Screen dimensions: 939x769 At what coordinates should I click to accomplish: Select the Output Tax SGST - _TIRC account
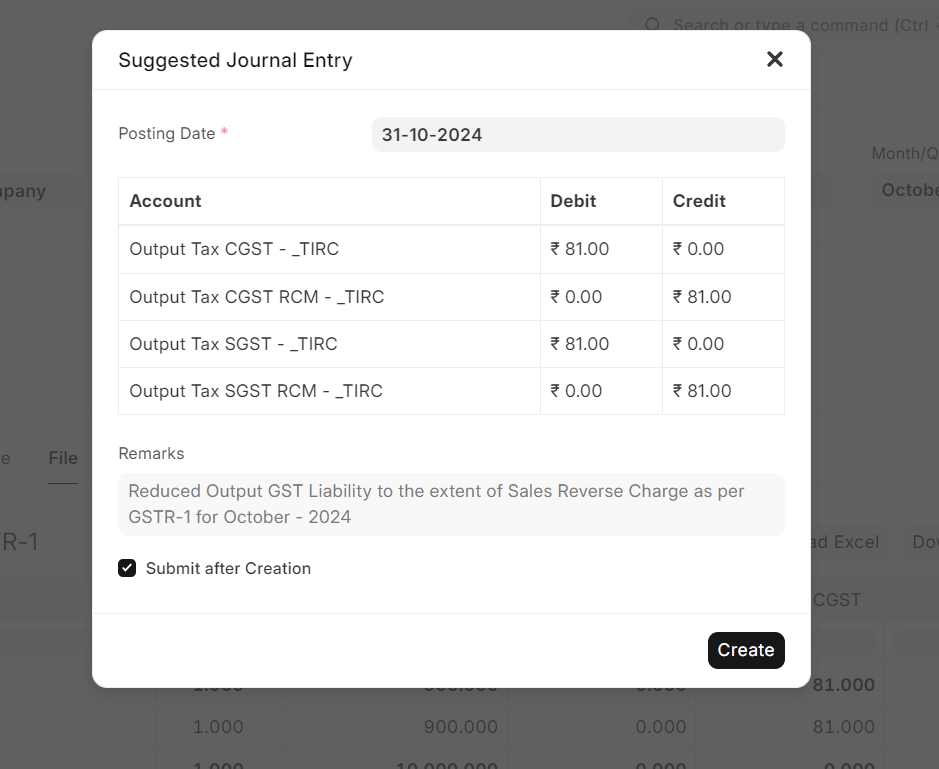[233, 344]
